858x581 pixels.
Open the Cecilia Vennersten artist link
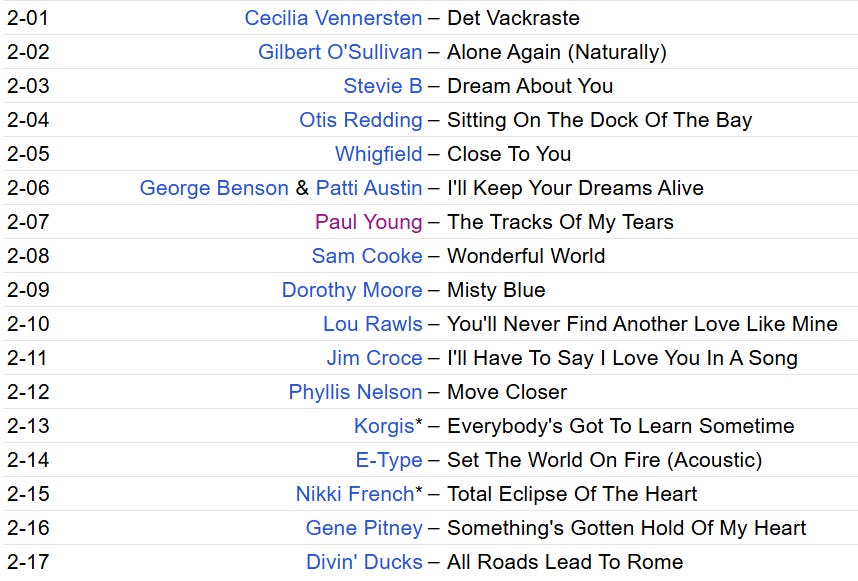333,18
